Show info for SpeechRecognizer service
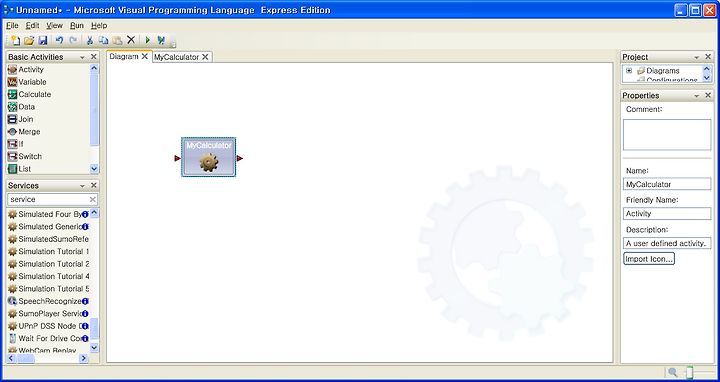720x382 pixels. point(85,301)
